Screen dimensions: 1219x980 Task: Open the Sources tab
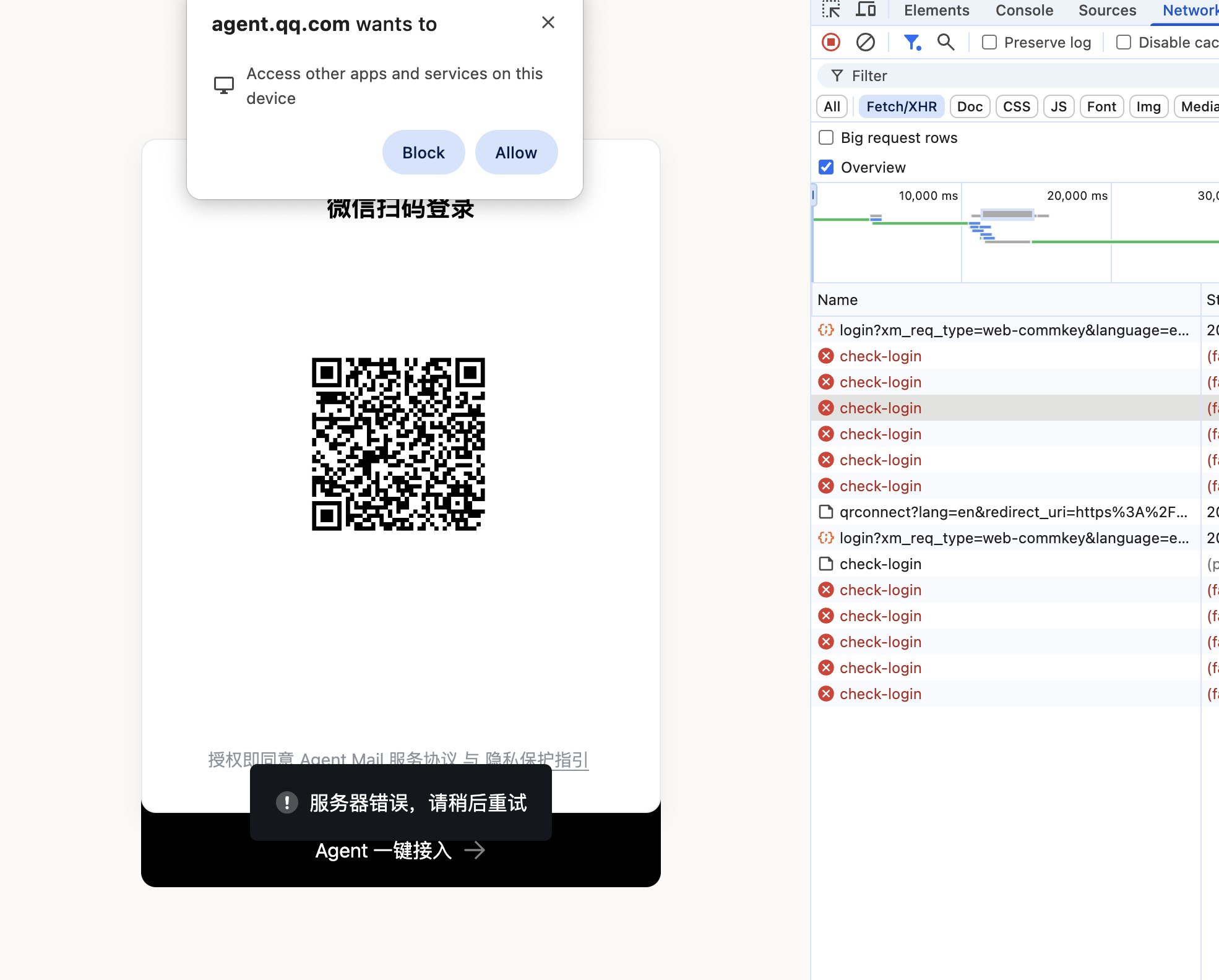[1107, 11]
